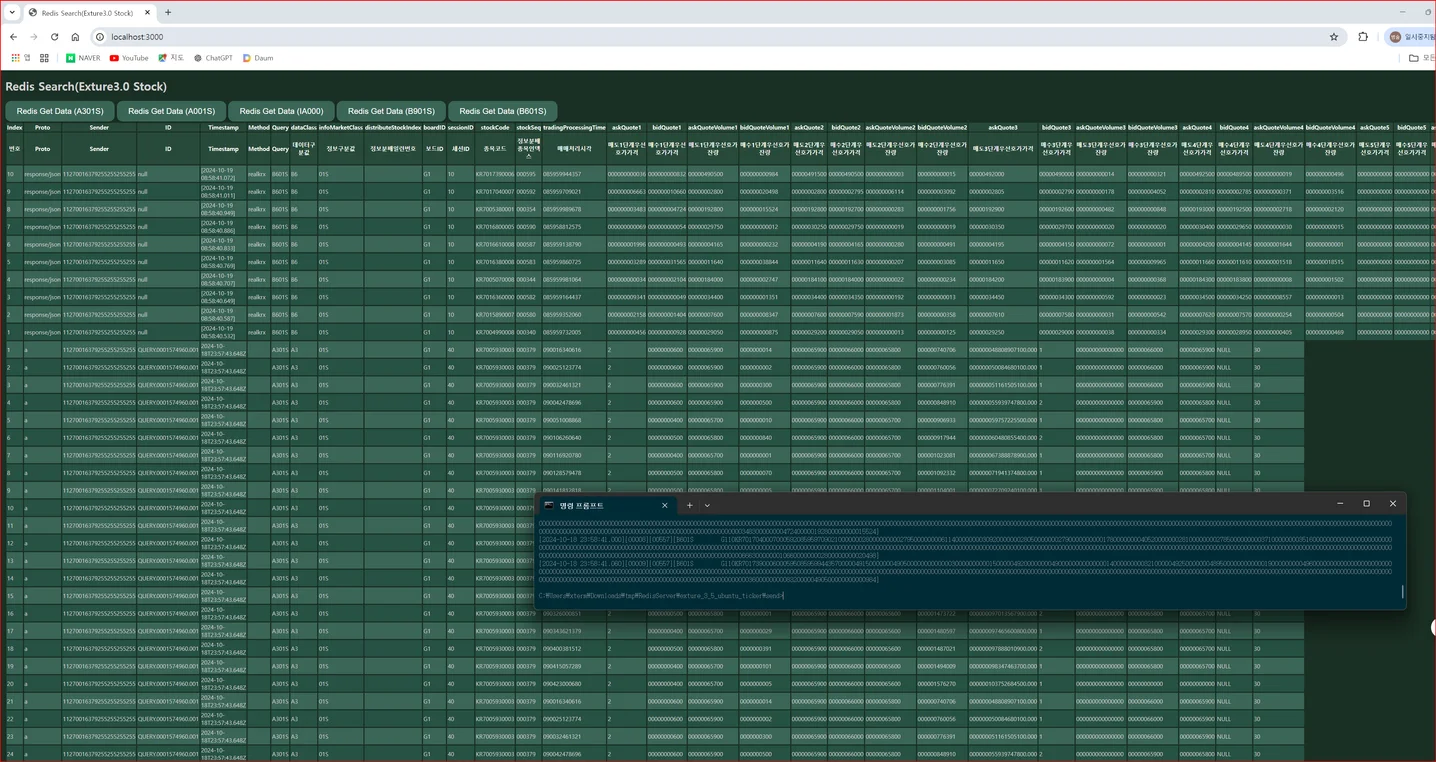Open the Daum bookmark
This screenshot has width=1436, height=762.
click(258, 58)
